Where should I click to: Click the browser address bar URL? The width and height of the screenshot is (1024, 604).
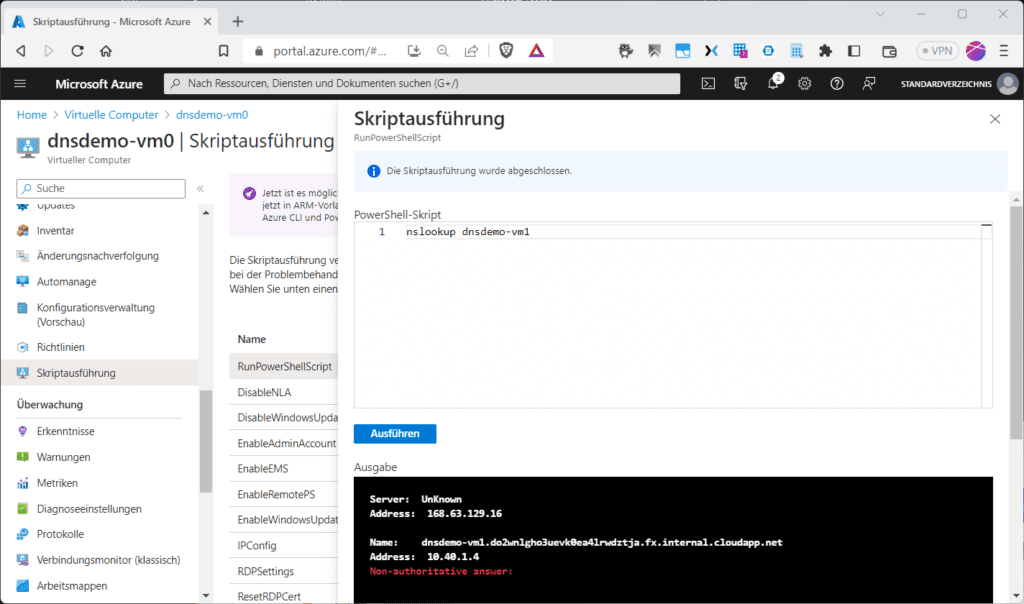click(330, 51)
